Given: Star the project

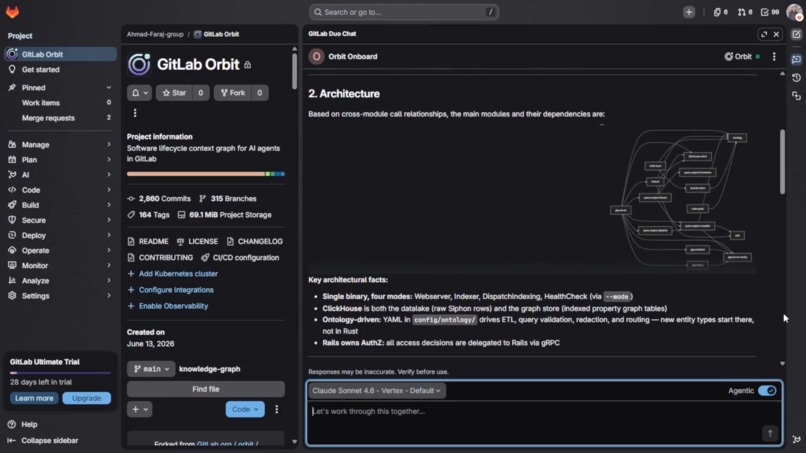Looking at the screenshot, I should click(x=174, y=93).
